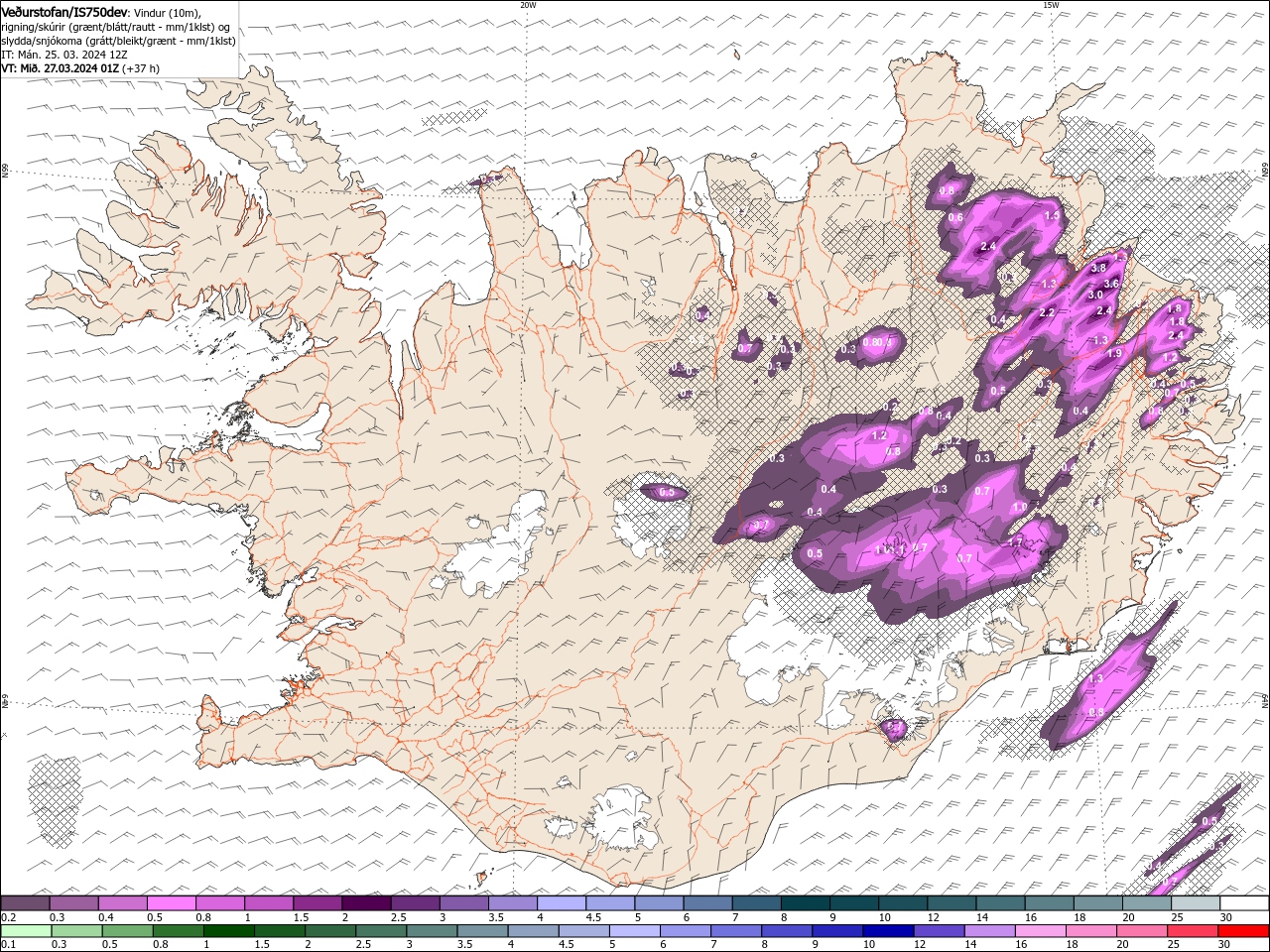Pick upper legend dark purple swatch between 2 and 2.5
This screenshot has height=952, width=1270.
366,903
